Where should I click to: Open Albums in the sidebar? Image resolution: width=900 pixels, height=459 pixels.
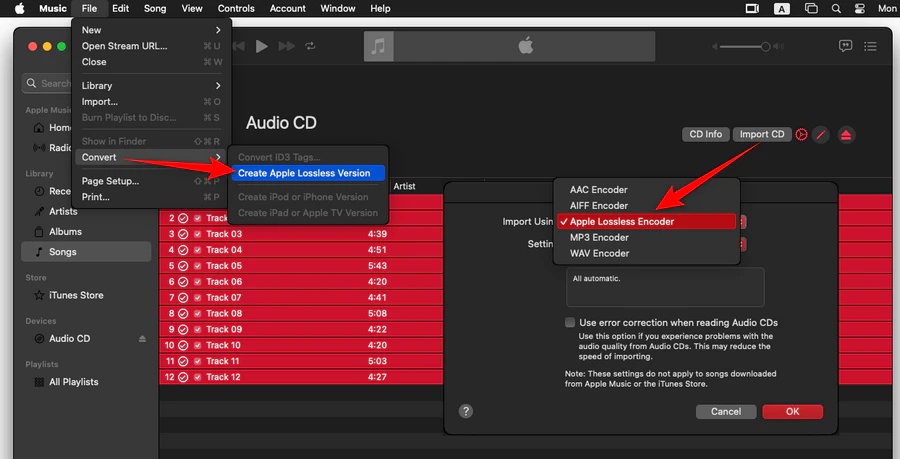click(x=65, y=232)
